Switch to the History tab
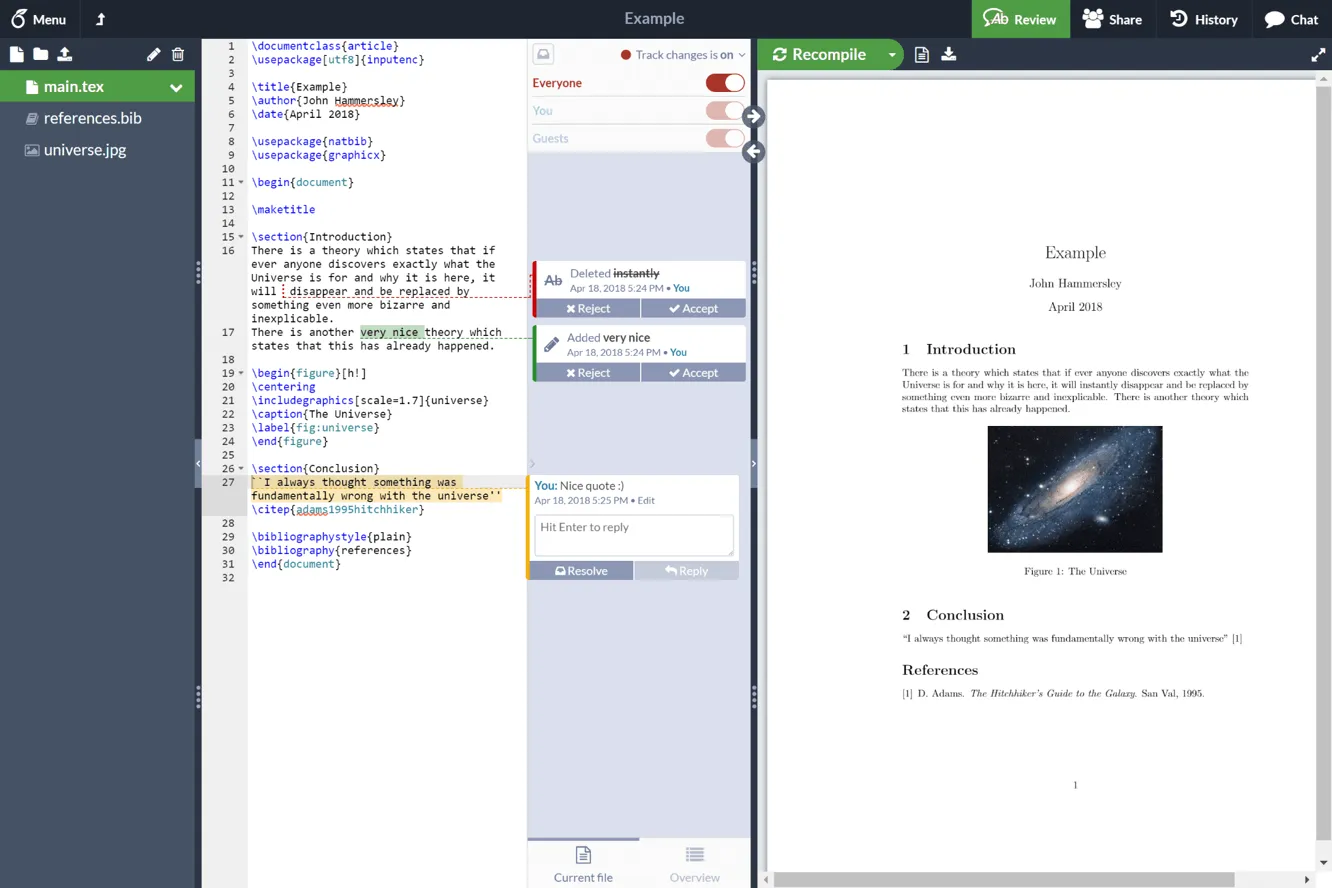This screenshot has width=1332, height=888. point(1204,19)
